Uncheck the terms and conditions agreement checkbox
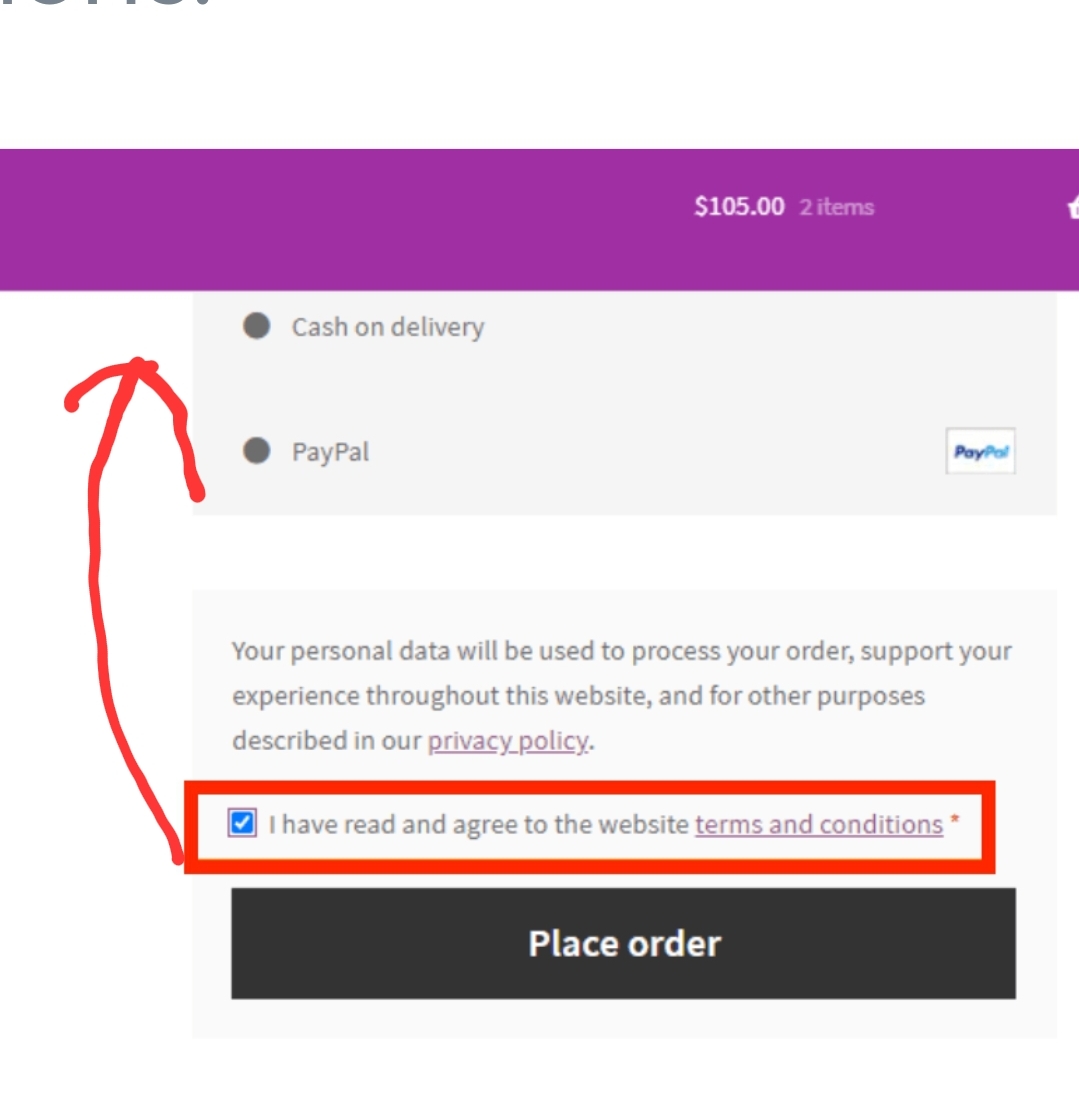Screen dimensions: 1079x1117 click(x=241, y=824)
